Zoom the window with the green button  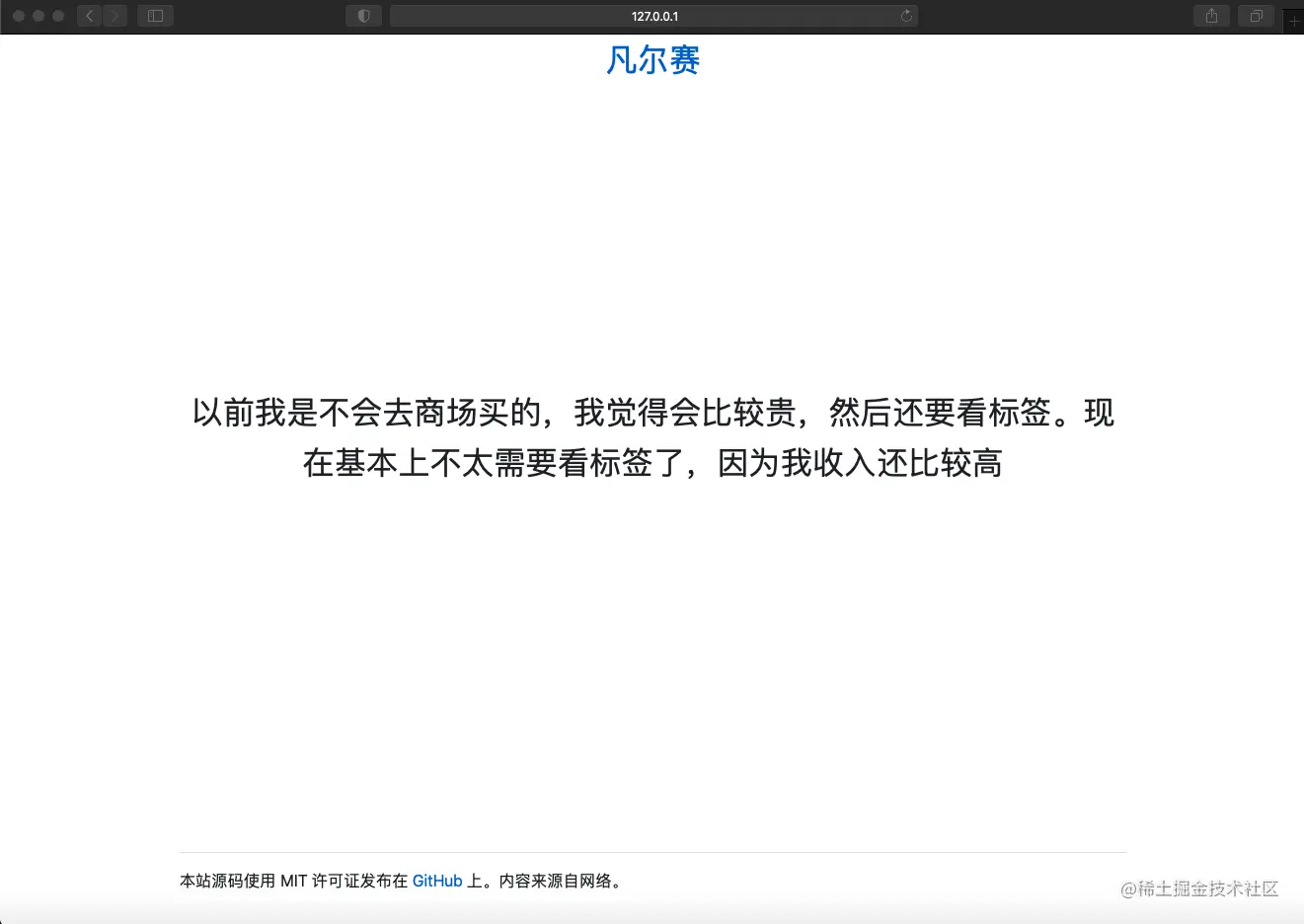pyautogui.click(x=58, y=16)
